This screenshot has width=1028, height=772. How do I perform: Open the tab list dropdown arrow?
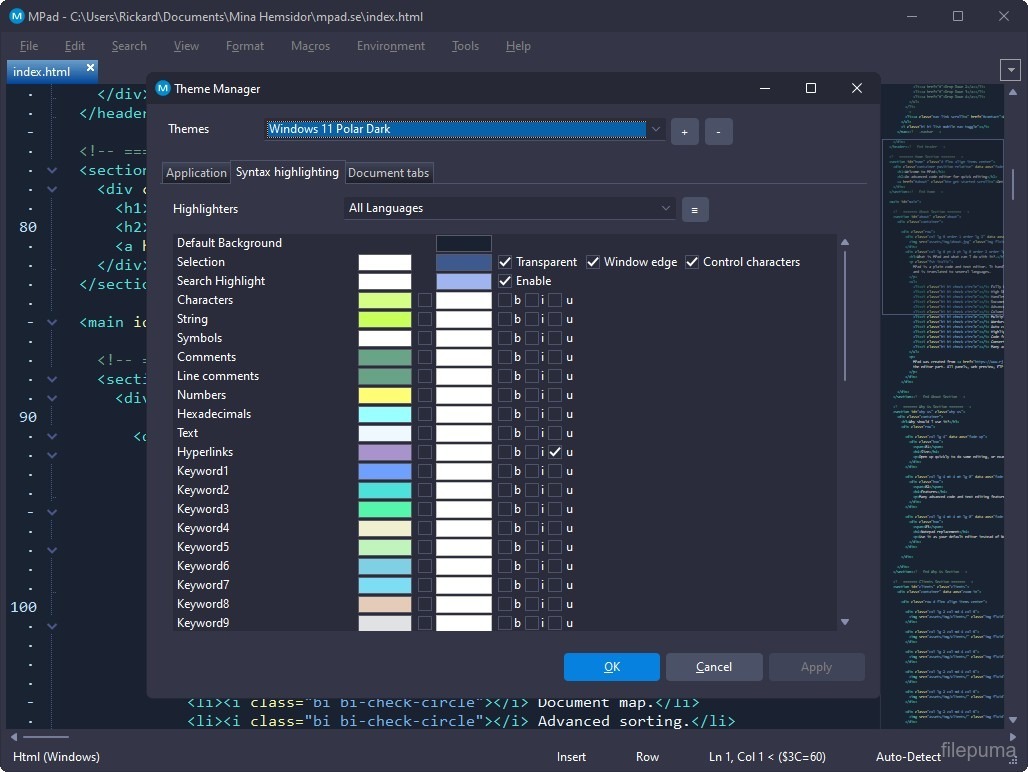point(1010,71)
